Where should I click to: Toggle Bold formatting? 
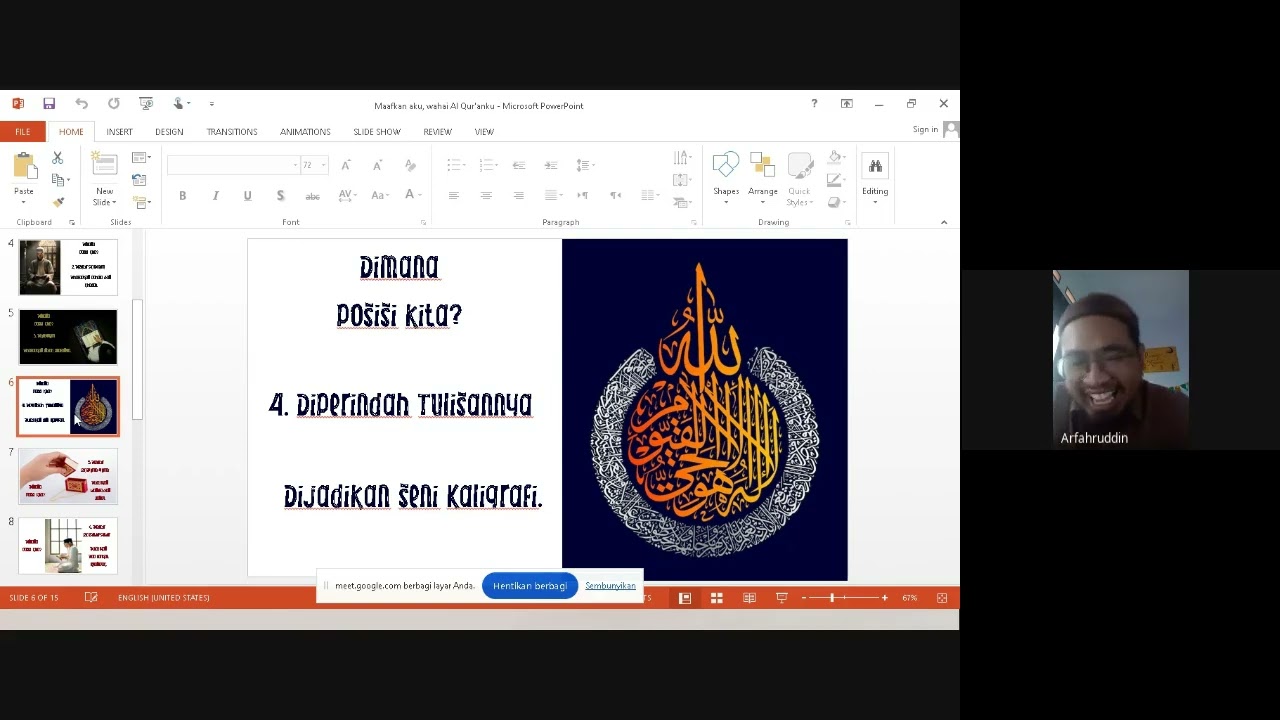click(x=182, y=196)
